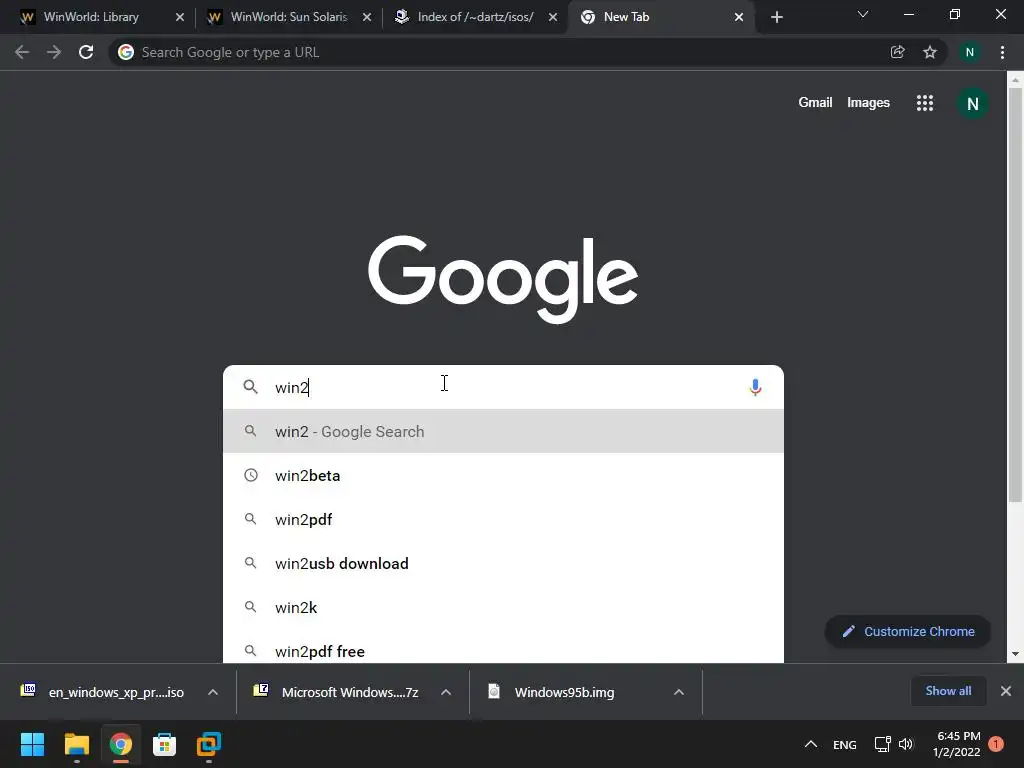Select win2 - Google Search suggestion

tap(503, 431)
